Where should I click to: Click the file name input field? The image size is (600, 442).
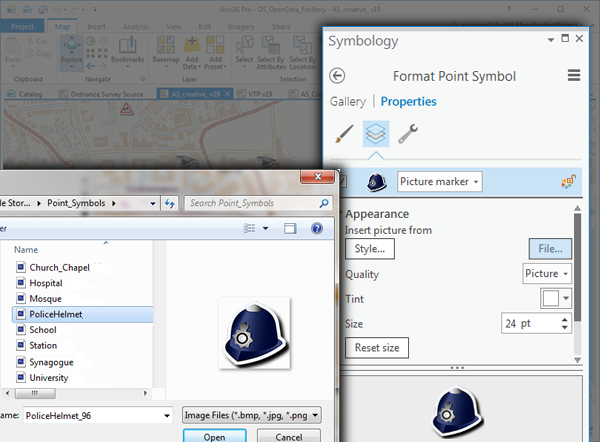pyautogui.click(x=93, y=416)
